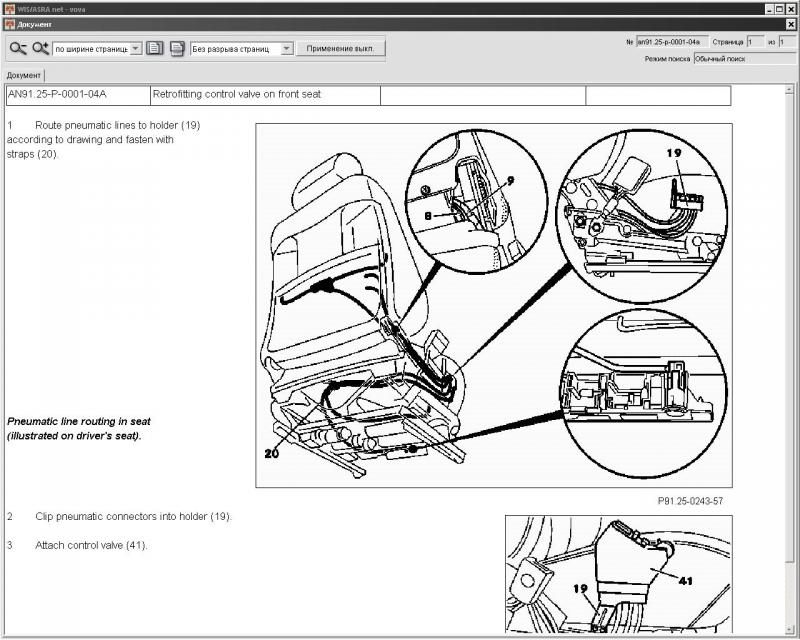Click the 'P91.25-0243-57' image reference text
800x640 pixels.
(690, 501)
